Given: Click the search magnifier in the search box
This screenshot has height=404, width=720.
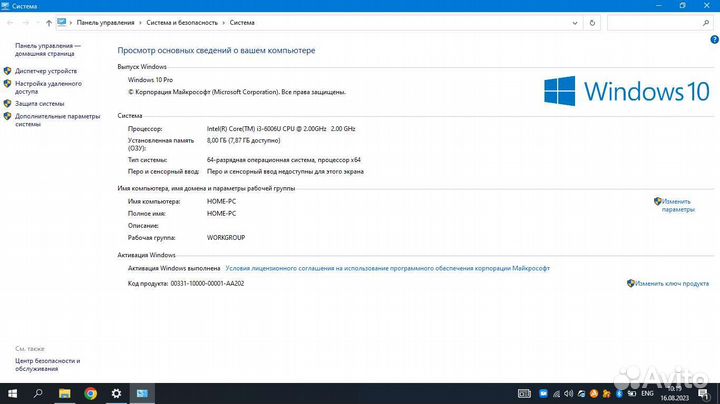Looking at the screenshot, I should [x=706, y=22].
